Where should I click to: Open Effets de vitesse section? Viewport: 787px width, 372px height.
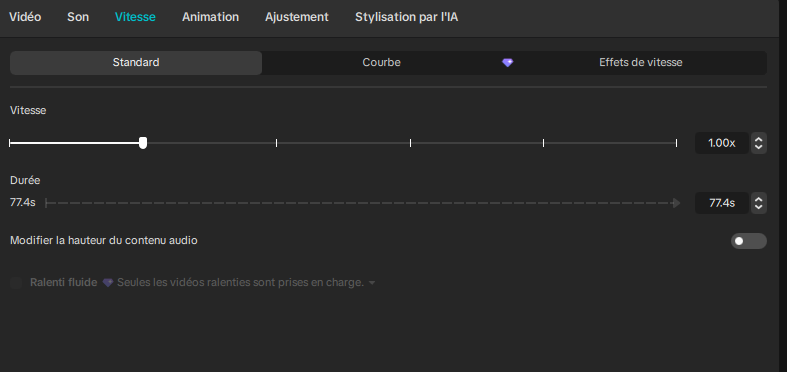tap(640, 63)
